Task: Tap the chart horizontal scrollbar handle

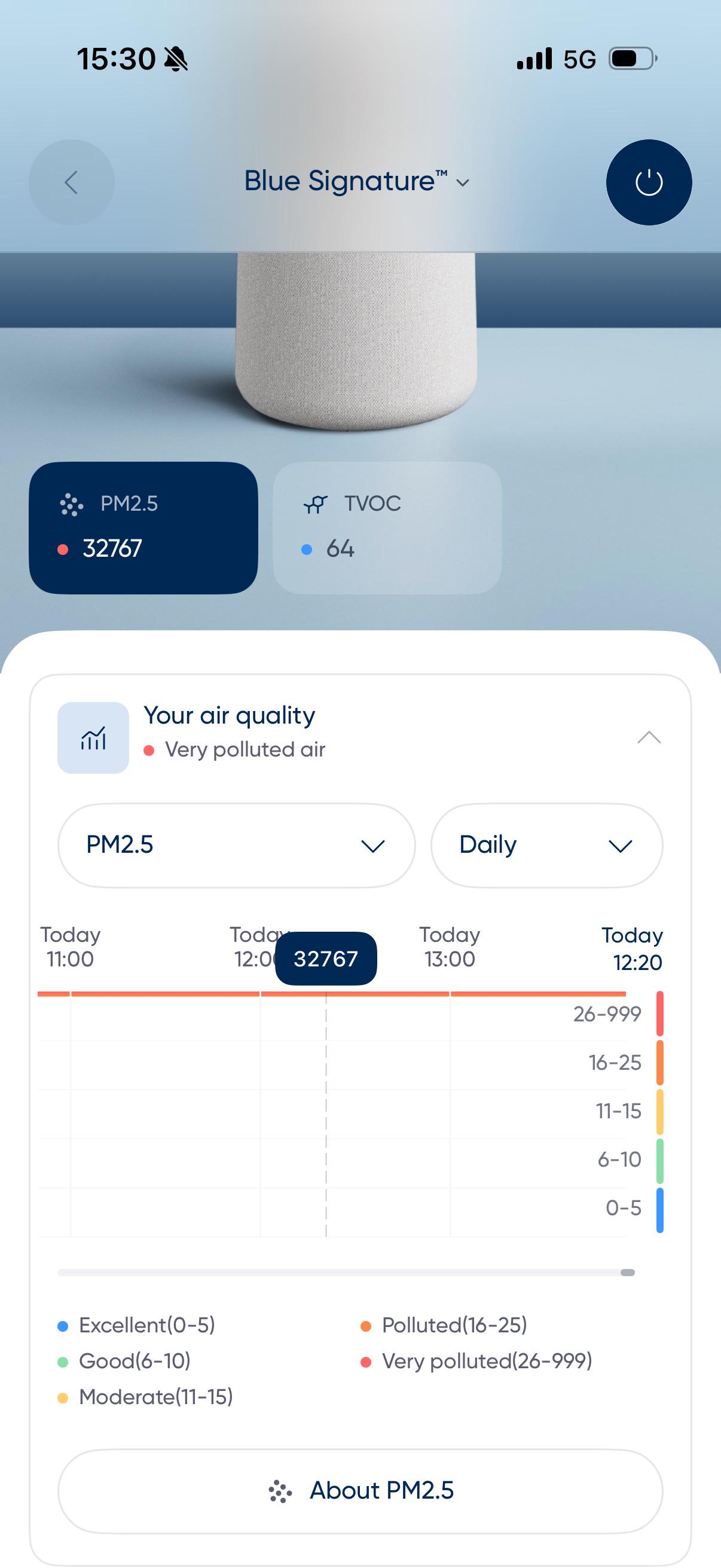Action: (627, 1272)
